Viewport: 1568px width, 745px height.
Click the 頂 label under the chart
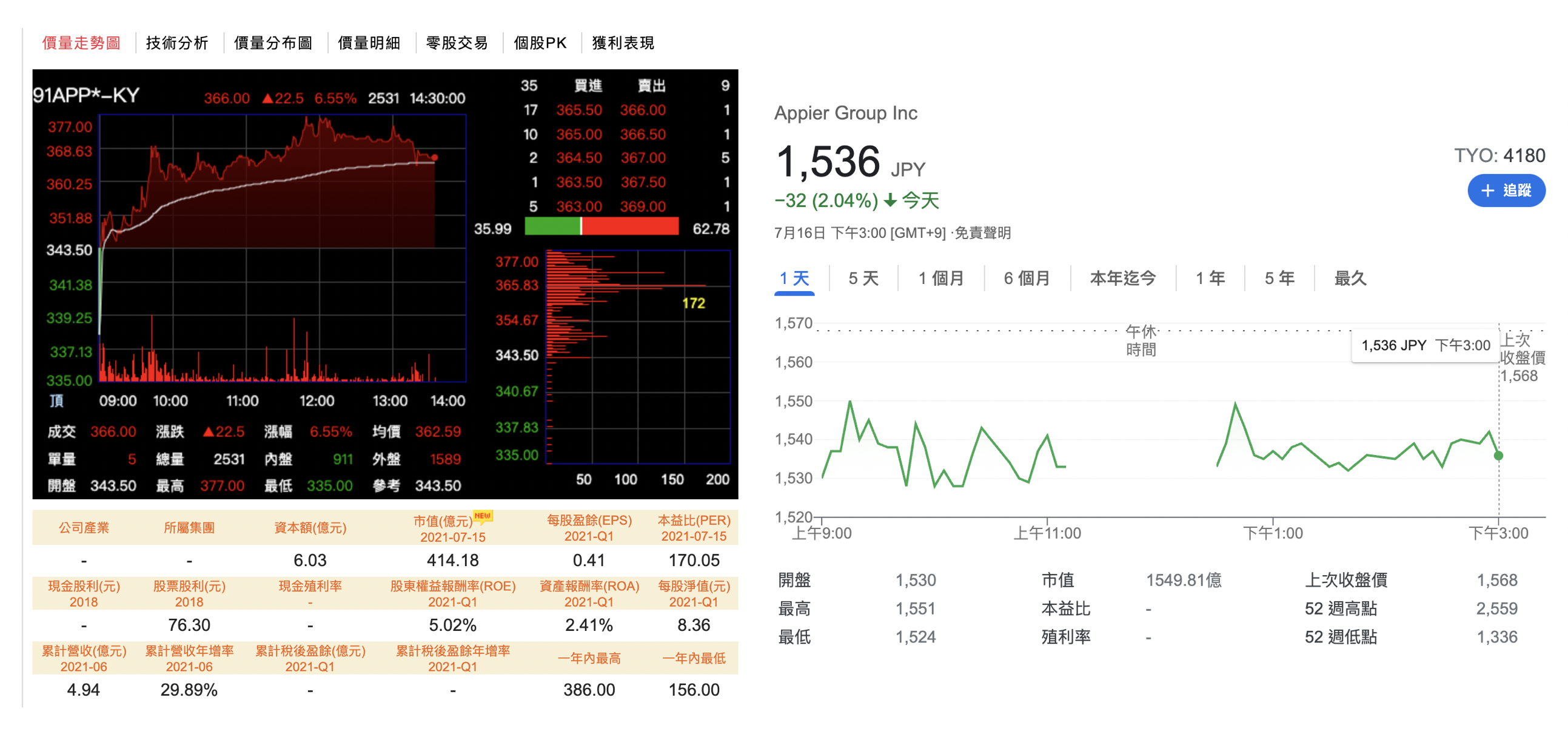(56, 401)
